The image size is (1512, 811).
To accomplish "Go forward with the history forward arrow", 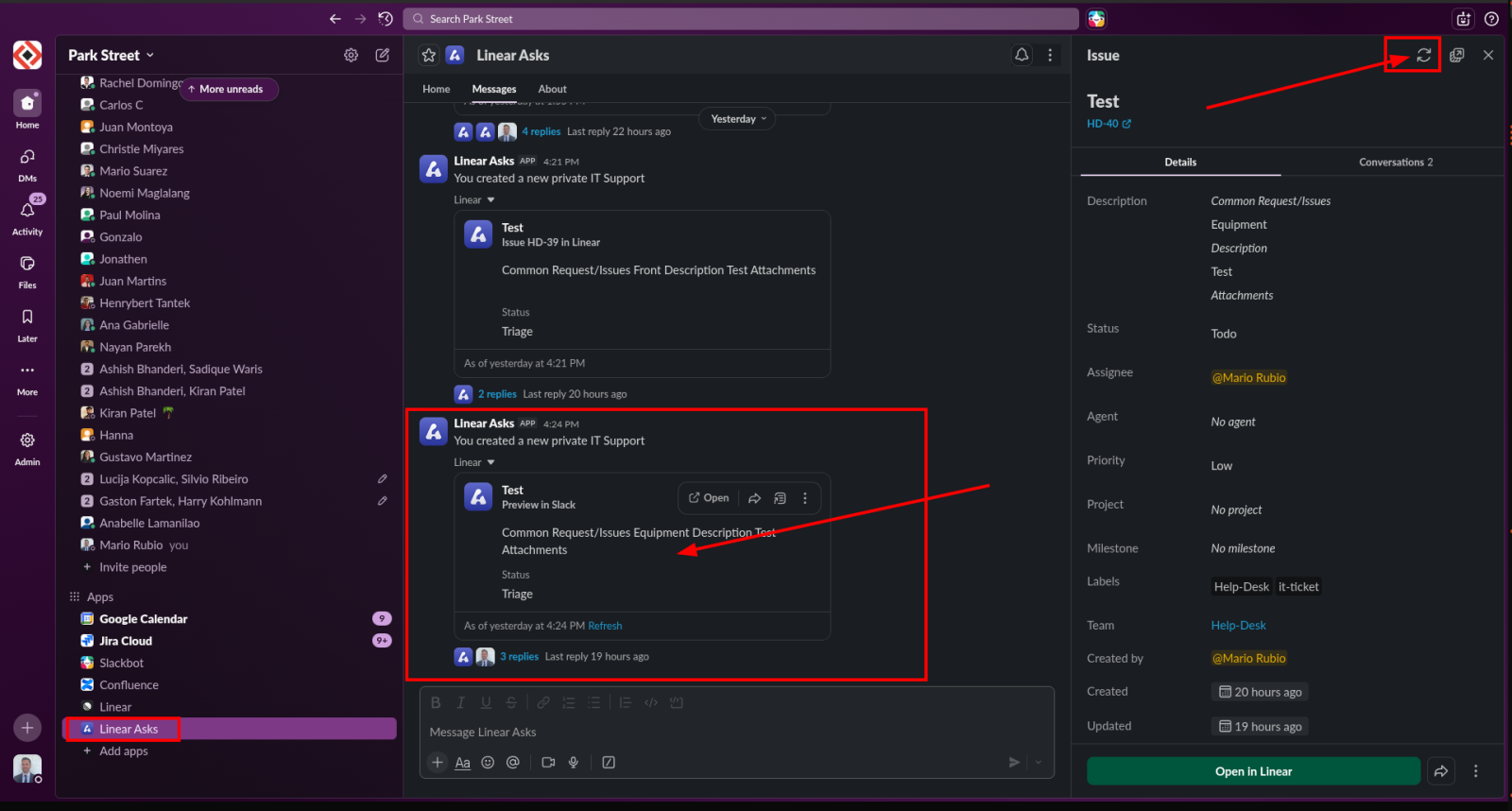I will click(360, 19).
